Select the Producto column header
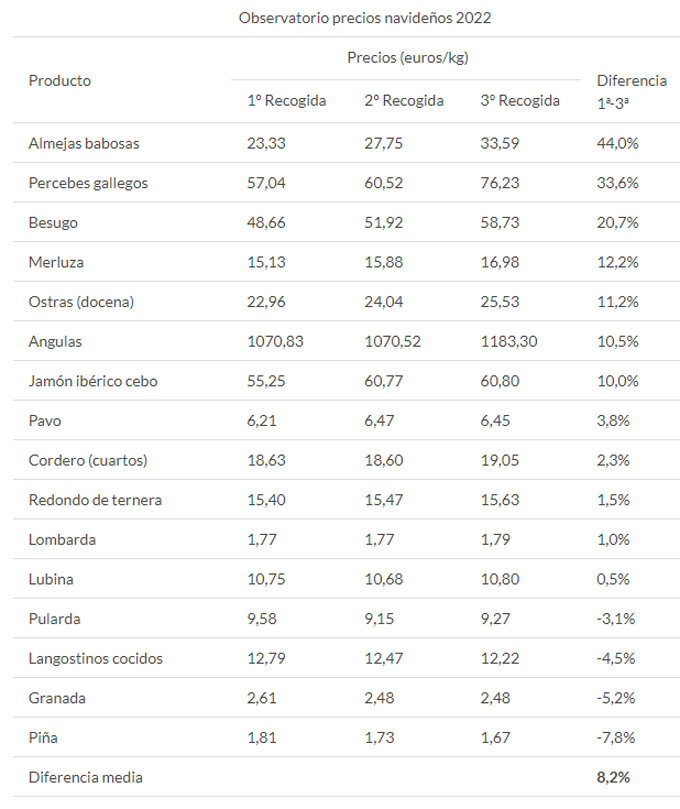 [x=60, y=80]
